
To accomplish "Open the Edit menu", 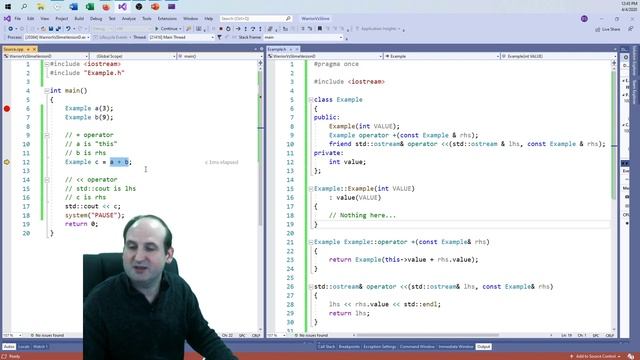I will click(31, 18).
